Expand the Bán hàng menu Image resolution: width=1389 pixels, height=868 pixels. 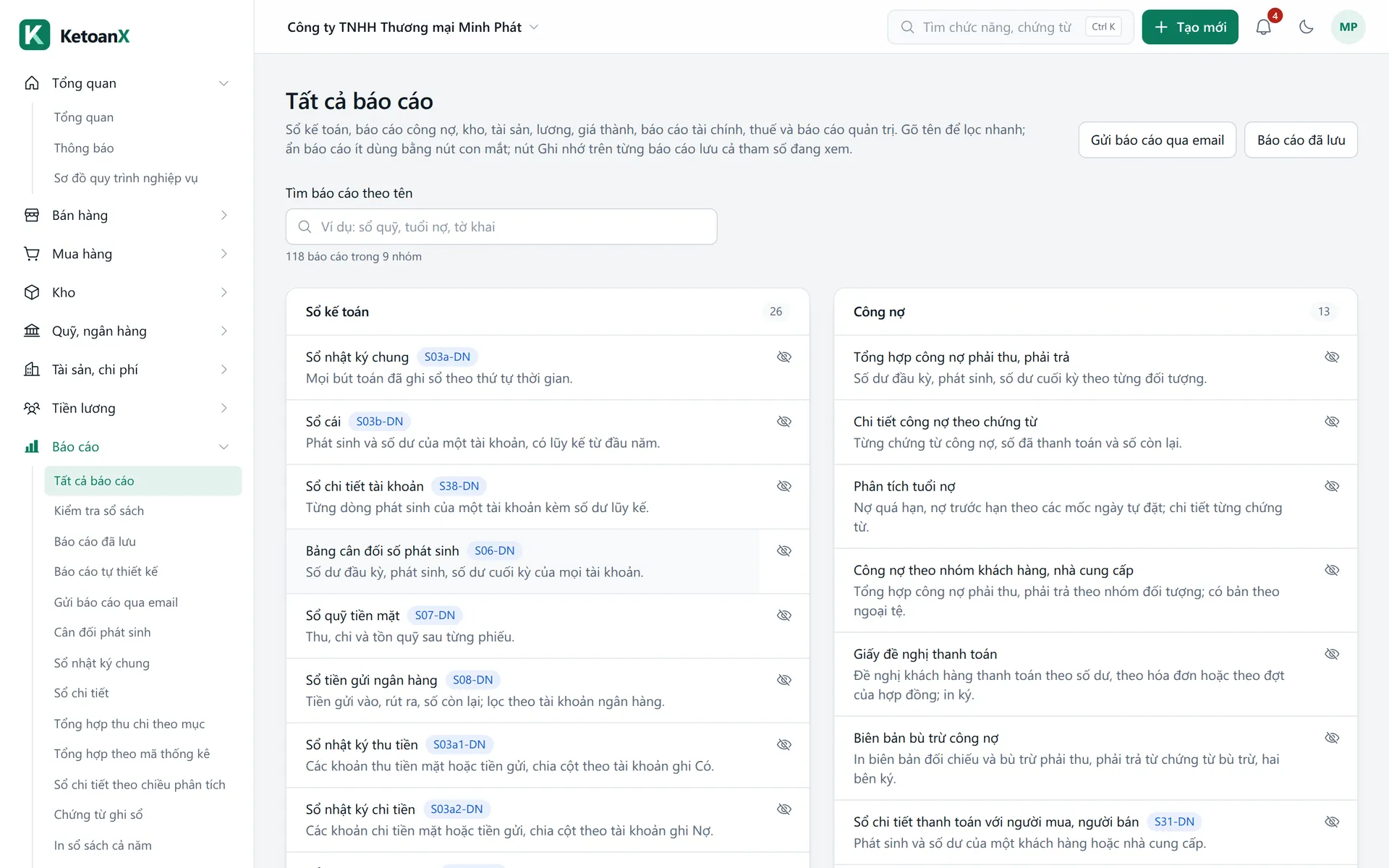click(x=127, y=216)
